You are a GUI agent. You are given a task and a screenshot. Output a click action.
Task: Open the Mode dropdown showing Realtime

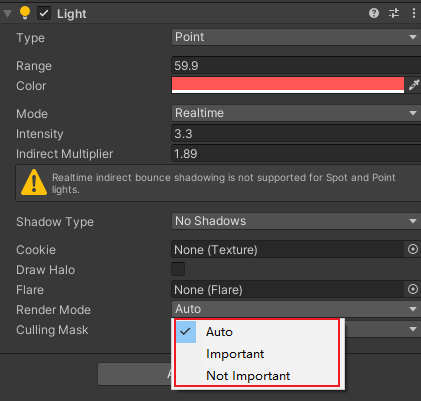click(296, 113)
